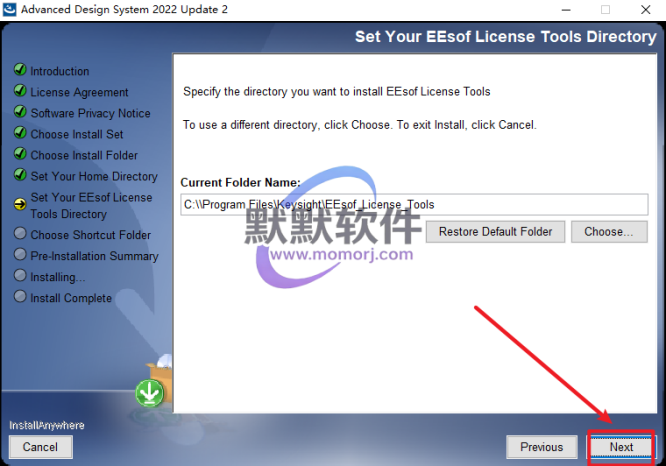
Task: Click the circle beside Pre-Installation Summary
Action: tap(20, 254)
